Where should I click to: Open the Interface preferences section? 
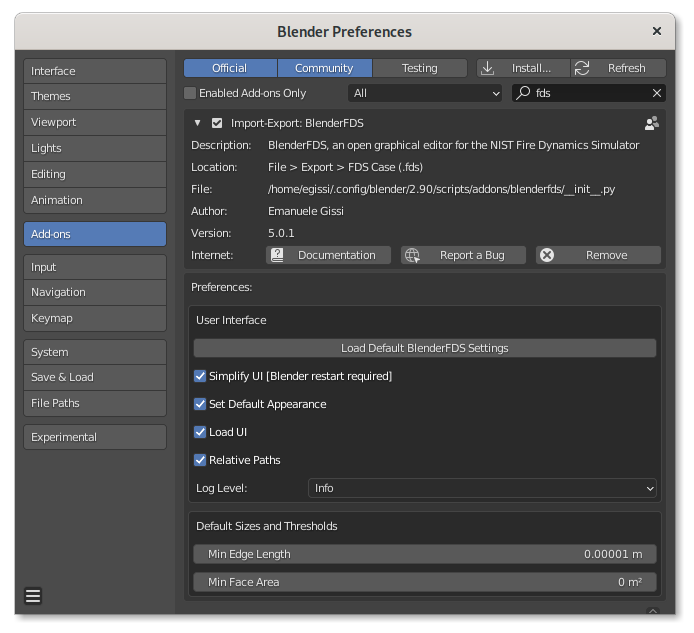pos(95,71)
